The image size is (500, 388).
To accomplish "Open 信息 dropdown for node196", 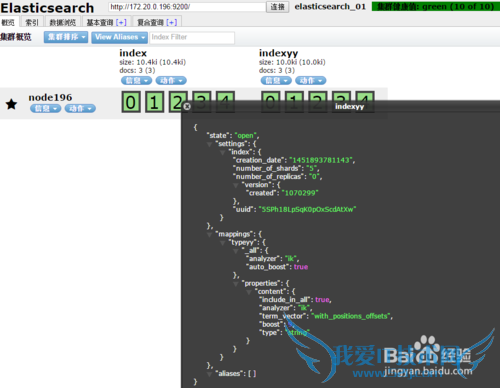I will click(45, 108).
